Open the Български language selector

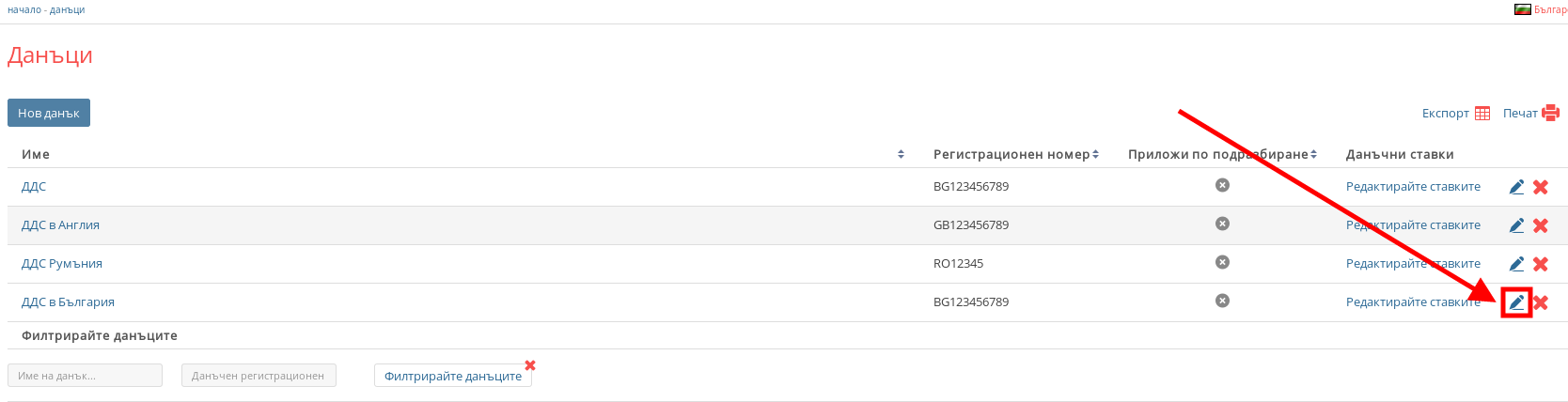point(1542,9)
